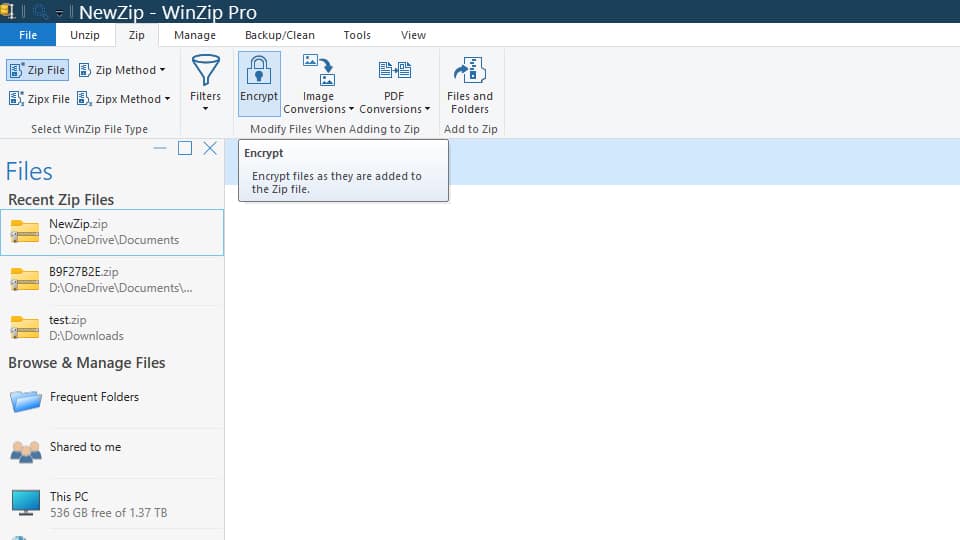Maximize the Files pane
Image resolution: width=960 pixels, height=540 pixels.
185,148
